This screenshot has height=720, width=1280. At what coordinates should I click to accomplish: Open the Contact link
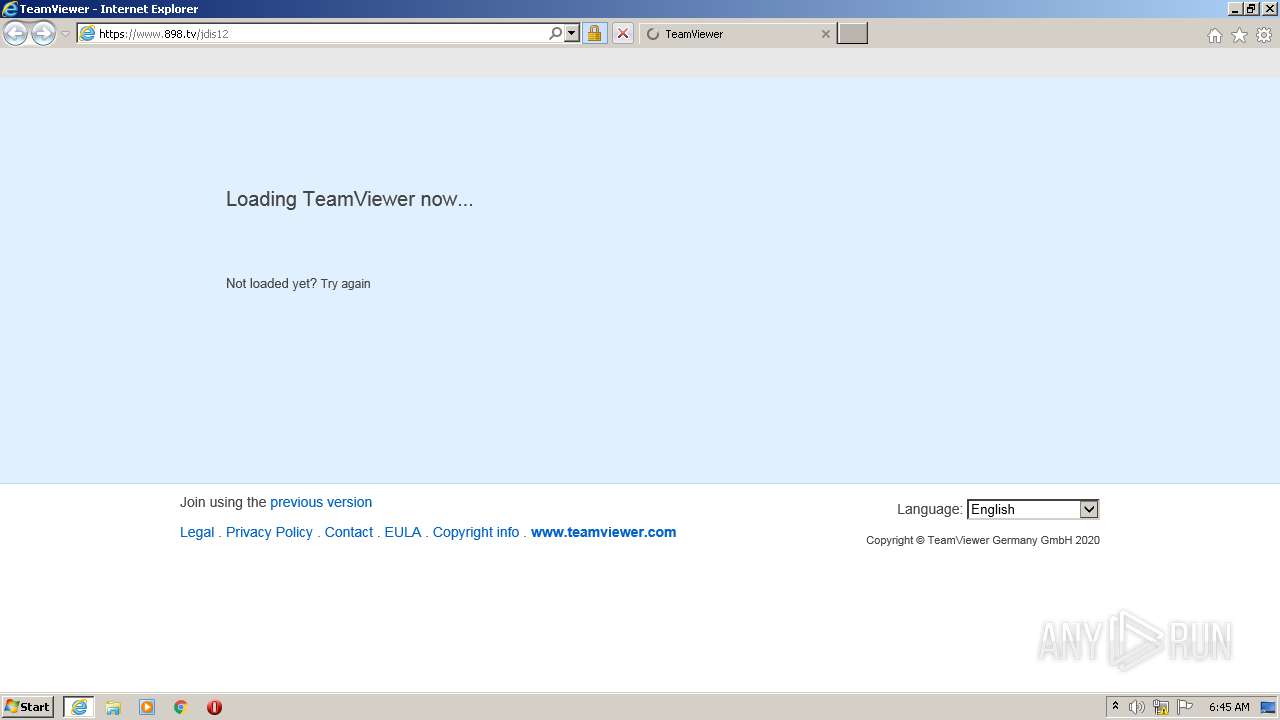coord(349,532)
